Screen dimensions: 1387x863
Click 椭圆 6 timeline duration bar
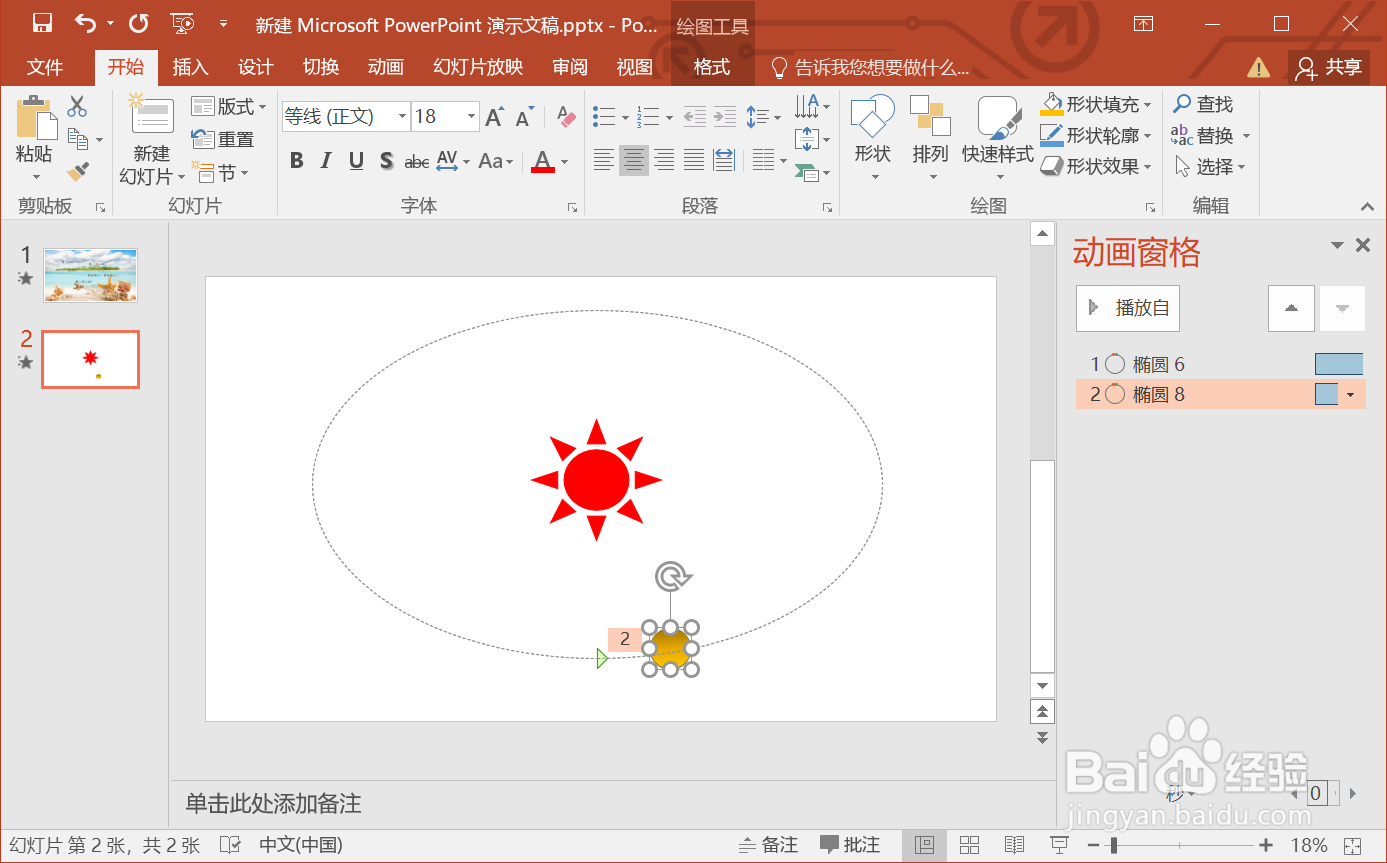[x=1339, y=364]
